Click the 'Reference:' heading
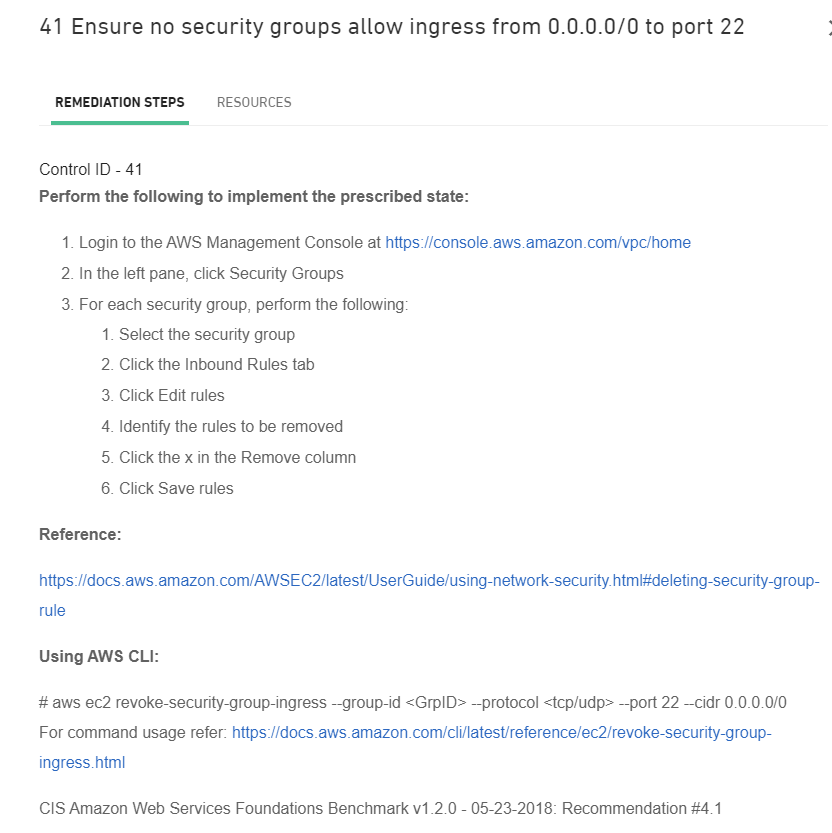832x833 pixels. (x=80, y=534)
